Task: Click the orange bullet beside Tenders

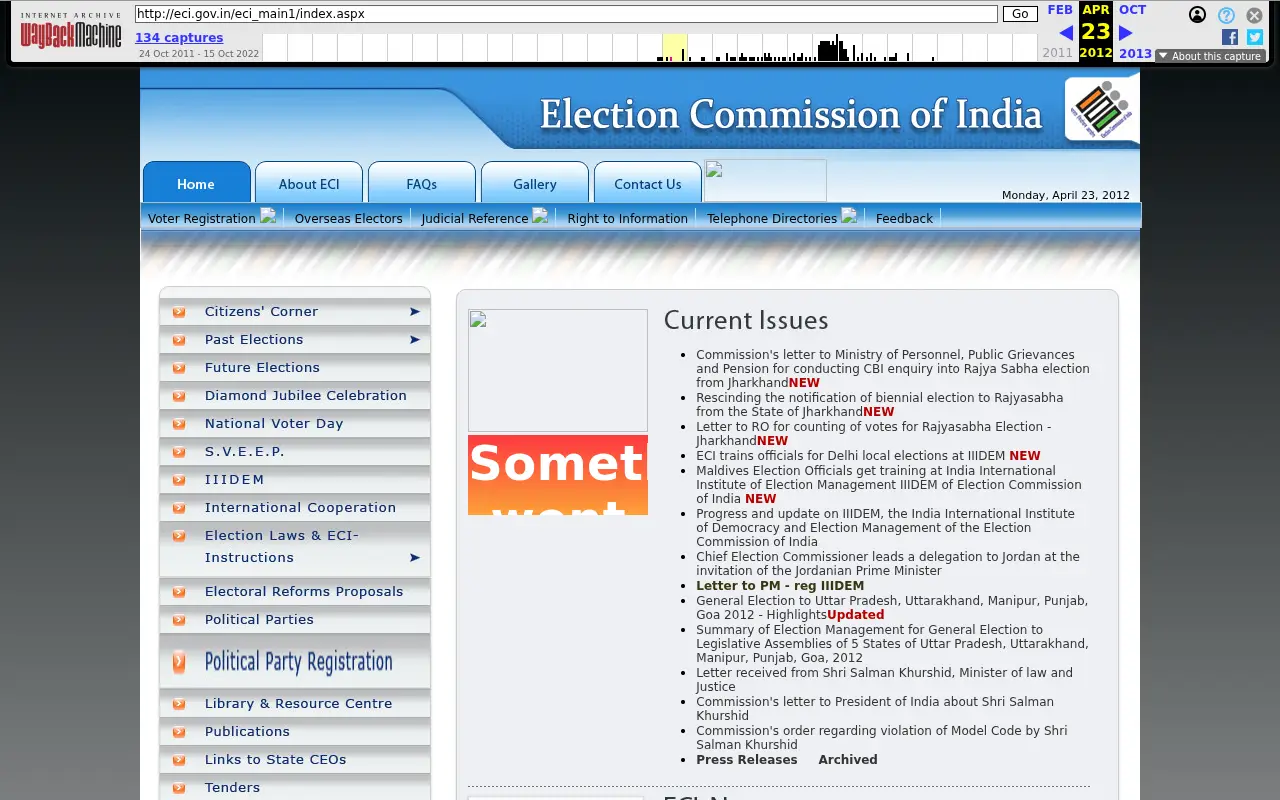Action: click(179, 788)
